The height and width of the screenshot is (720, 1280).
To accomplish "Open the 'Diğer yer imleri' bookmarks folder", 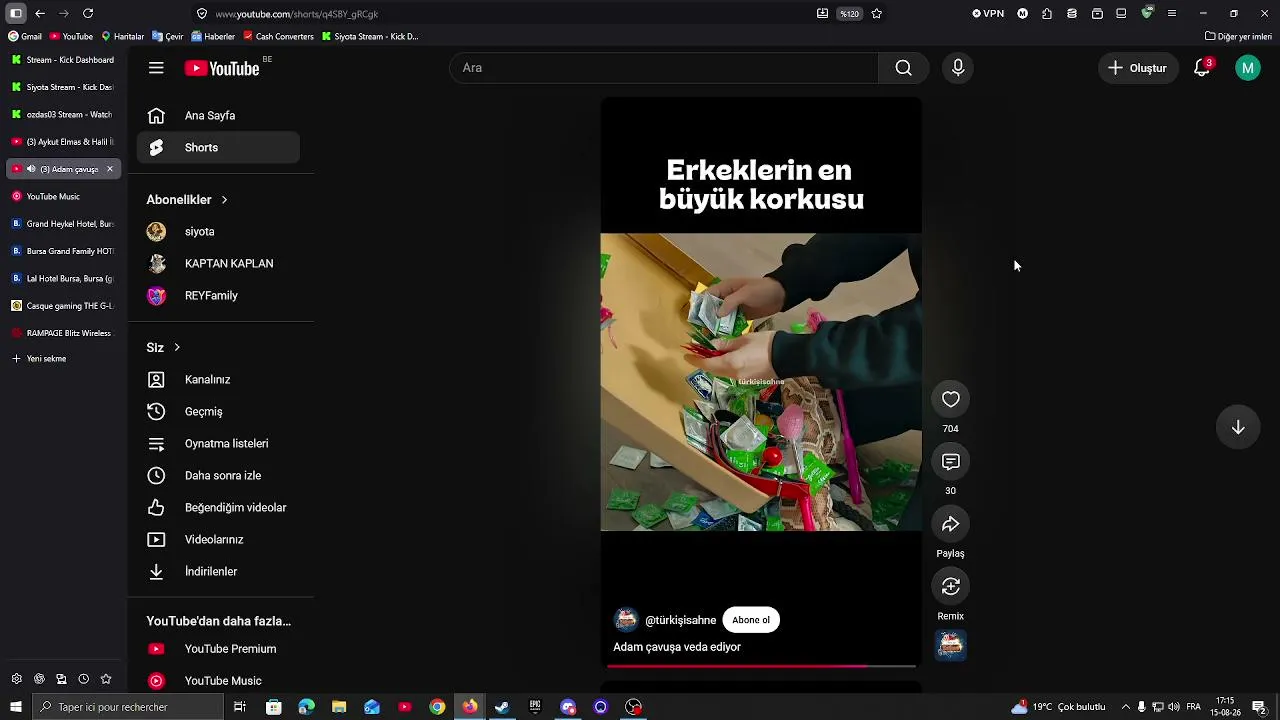I will [1238, 37].
